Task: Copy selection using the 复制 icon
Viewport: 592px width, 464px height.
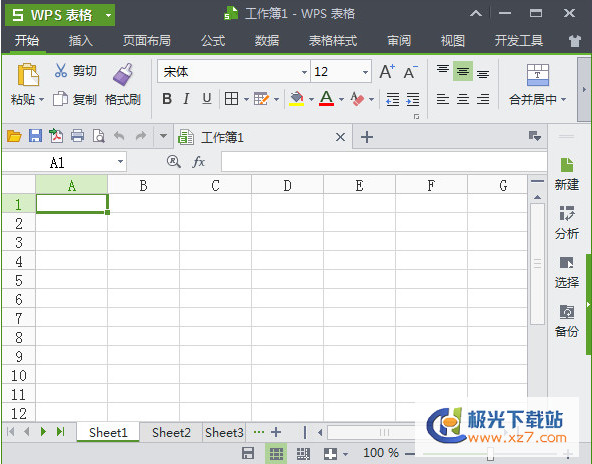Action: click(x=60, y=99)
